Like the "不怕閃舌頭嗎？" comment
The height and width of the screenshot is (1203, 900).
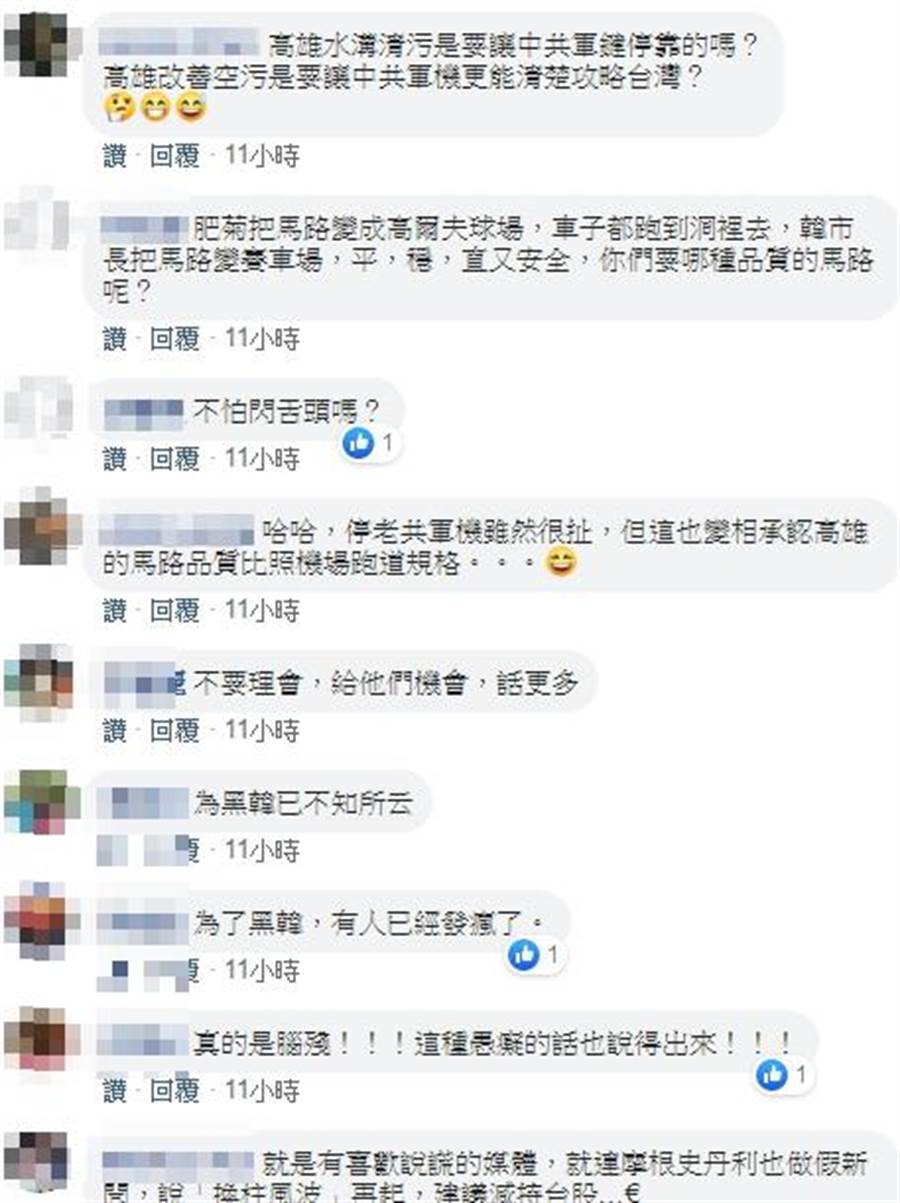coord(115,459)
